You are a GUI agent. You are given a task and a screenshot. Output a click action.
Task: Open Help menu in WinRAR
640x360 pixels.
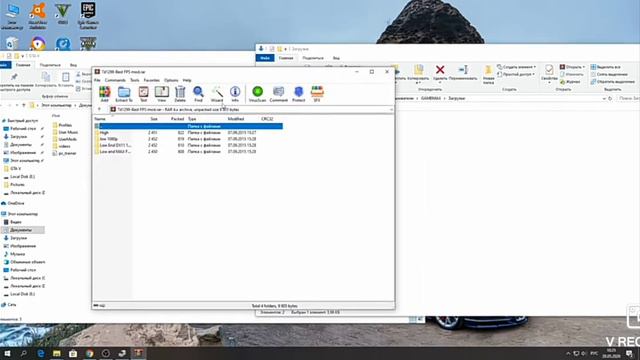pos(187,80)
